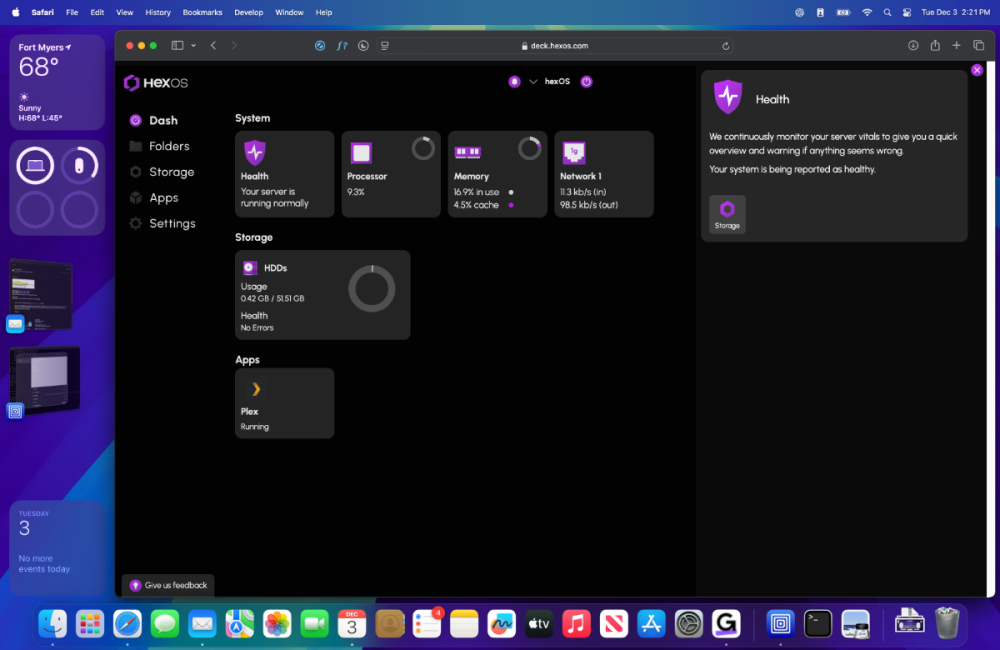Click the Storage icon in Health panel
This screenshot has height=650, width=1000.
tap(727, 213)
